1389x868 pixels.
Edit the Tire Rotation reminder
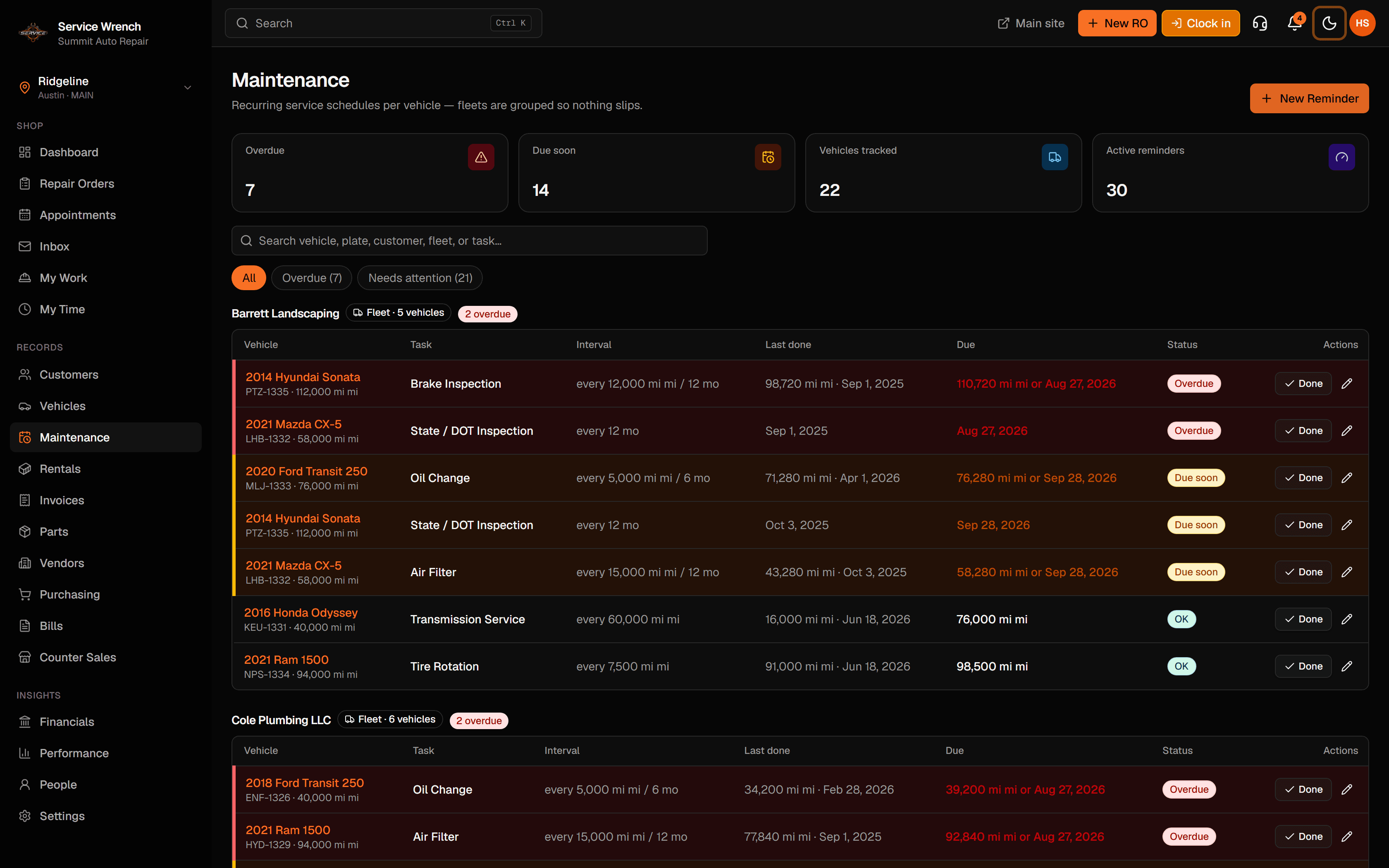(x=1346, y=666)
